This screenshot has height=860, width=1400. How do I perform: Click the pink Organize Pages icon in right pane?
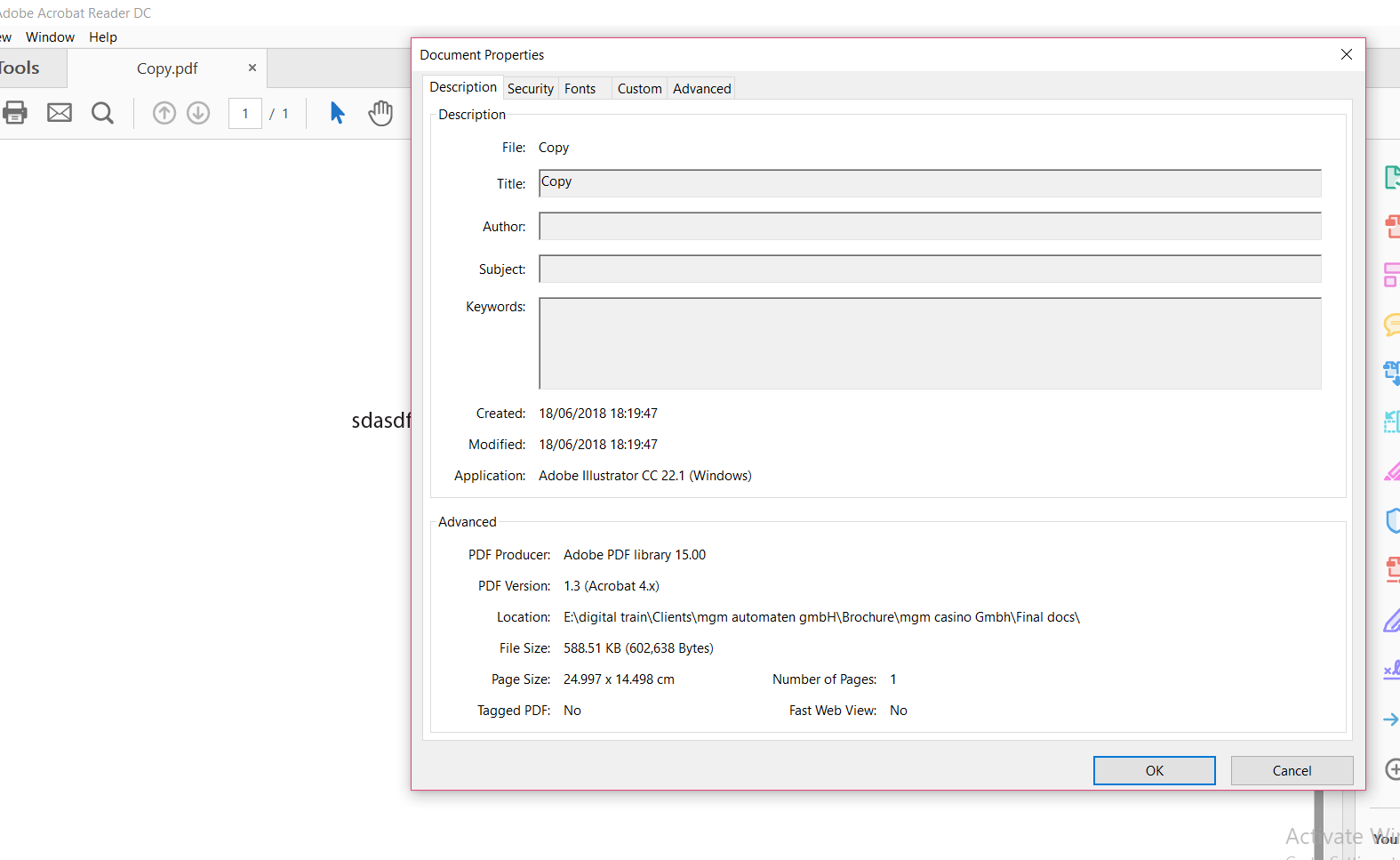[x=1393, y=275]
